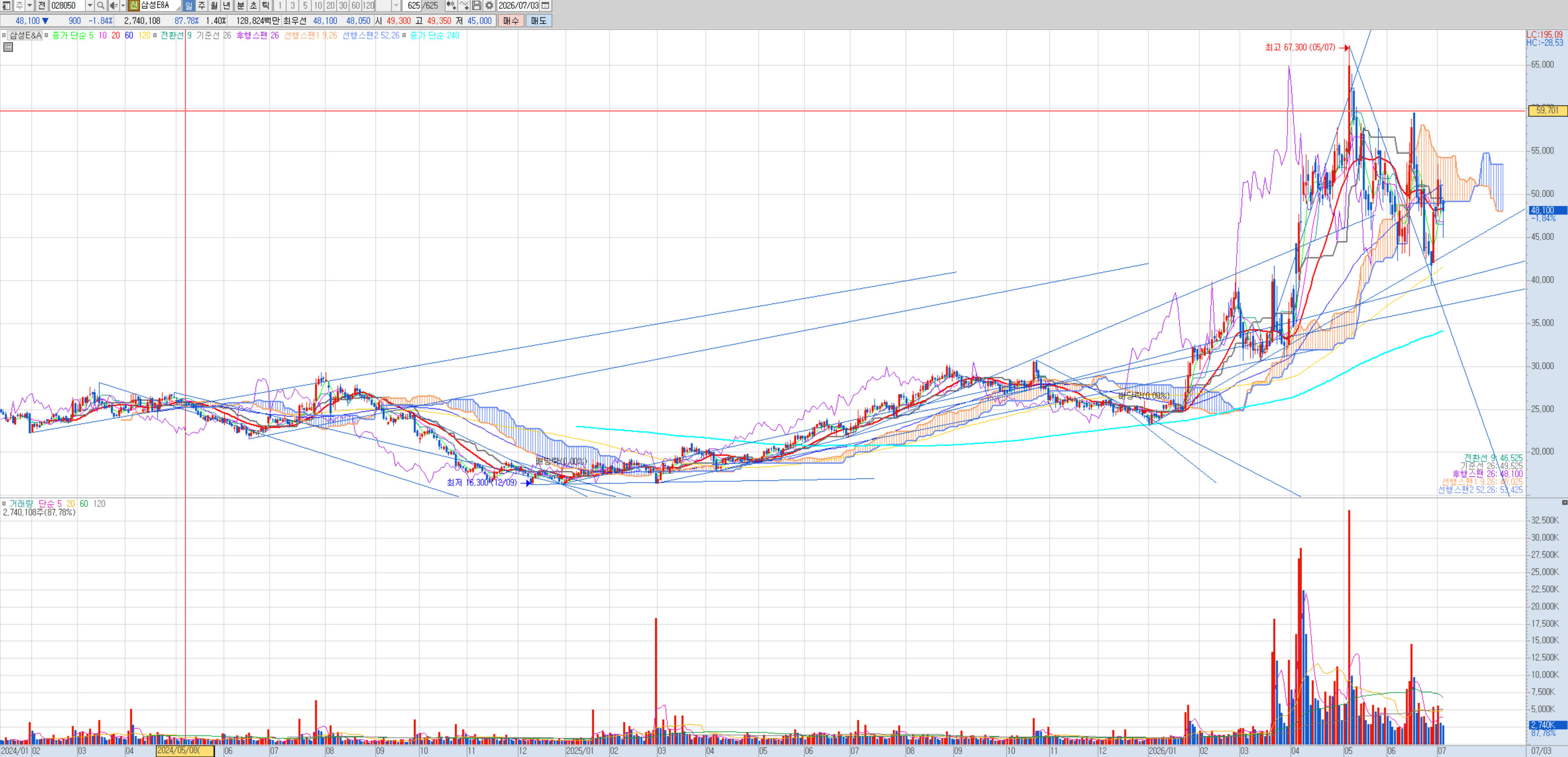Click the panel layout icon at toolbar start
The image size is (1568, 757).
(x=6, y=5)
